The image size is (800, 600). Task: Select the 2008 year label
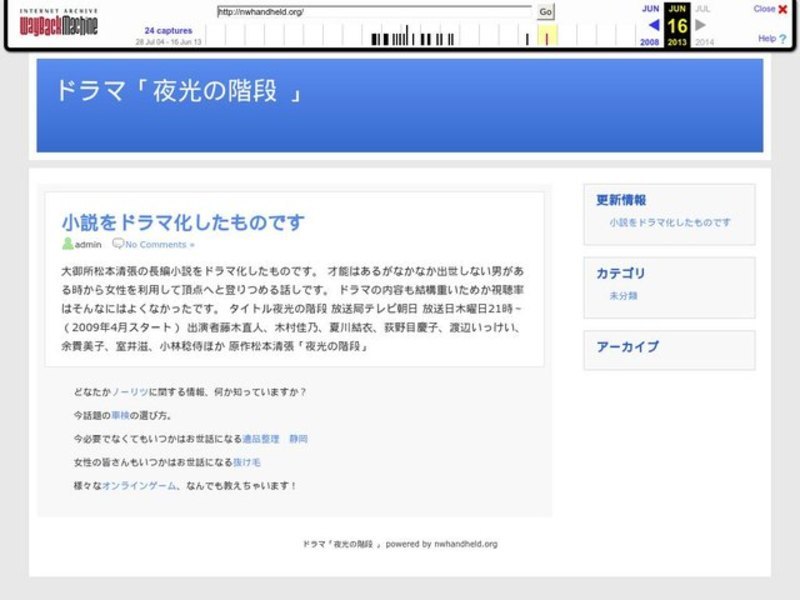click(649, 42)
